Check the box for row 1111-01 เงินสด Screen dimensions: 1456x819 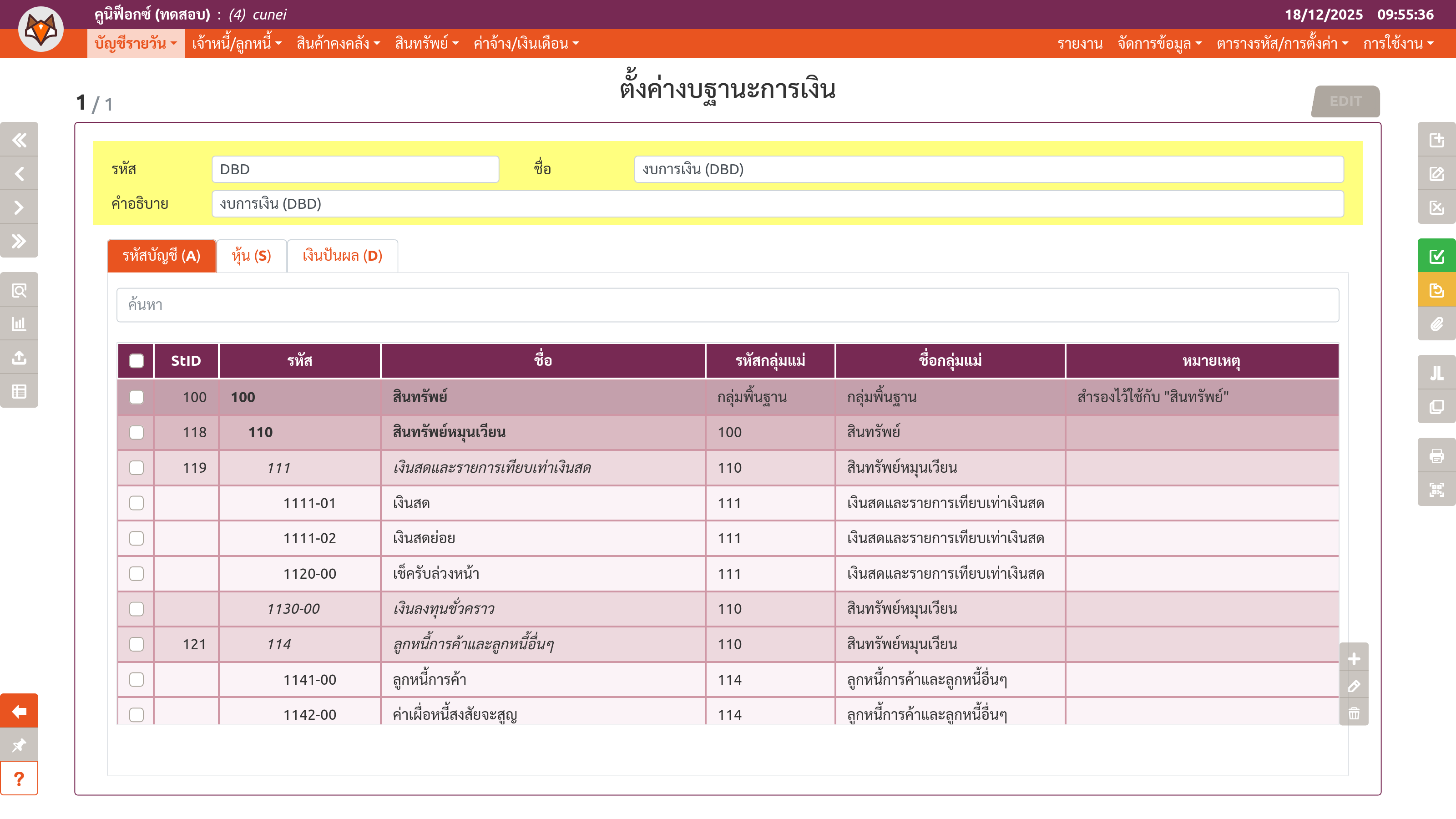pyautogui.click(x=136, y=503)
